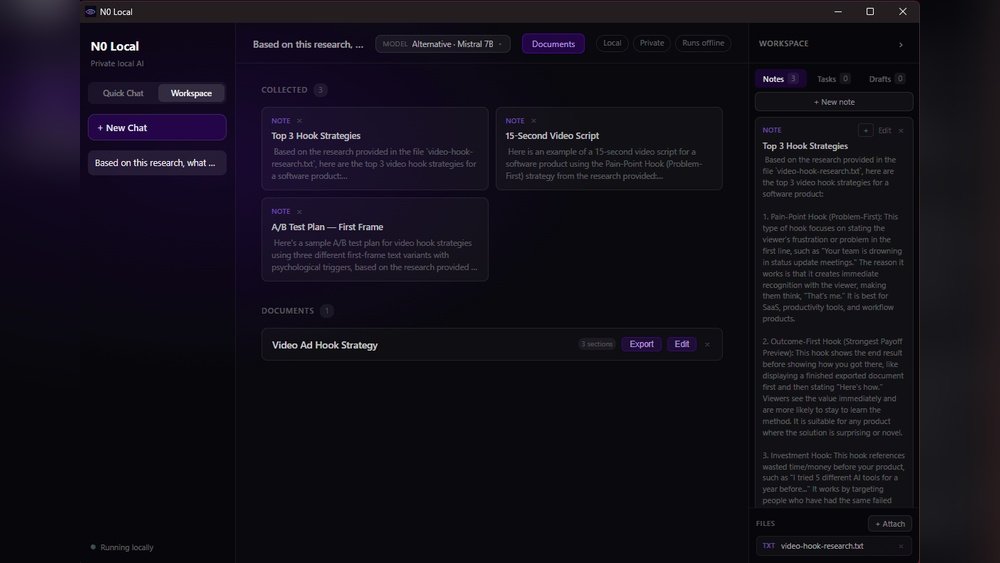Screen dimensions: 1000x563
Task: Open chat 'Based on this research, what...'
Action: click(x=157, y=163)
